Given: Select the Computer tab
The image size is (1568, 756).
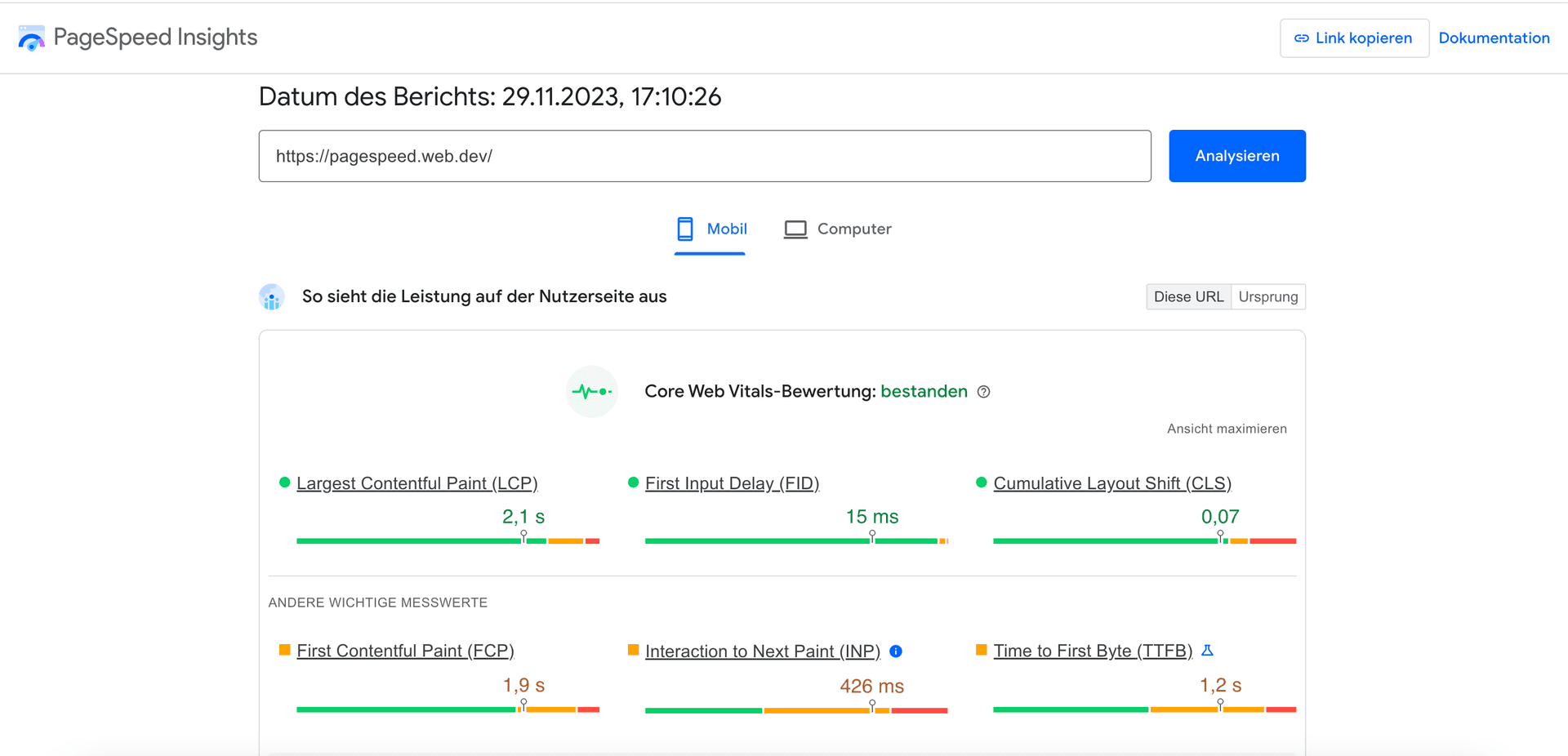Looking at the screenshot, I should click(838, 229).
